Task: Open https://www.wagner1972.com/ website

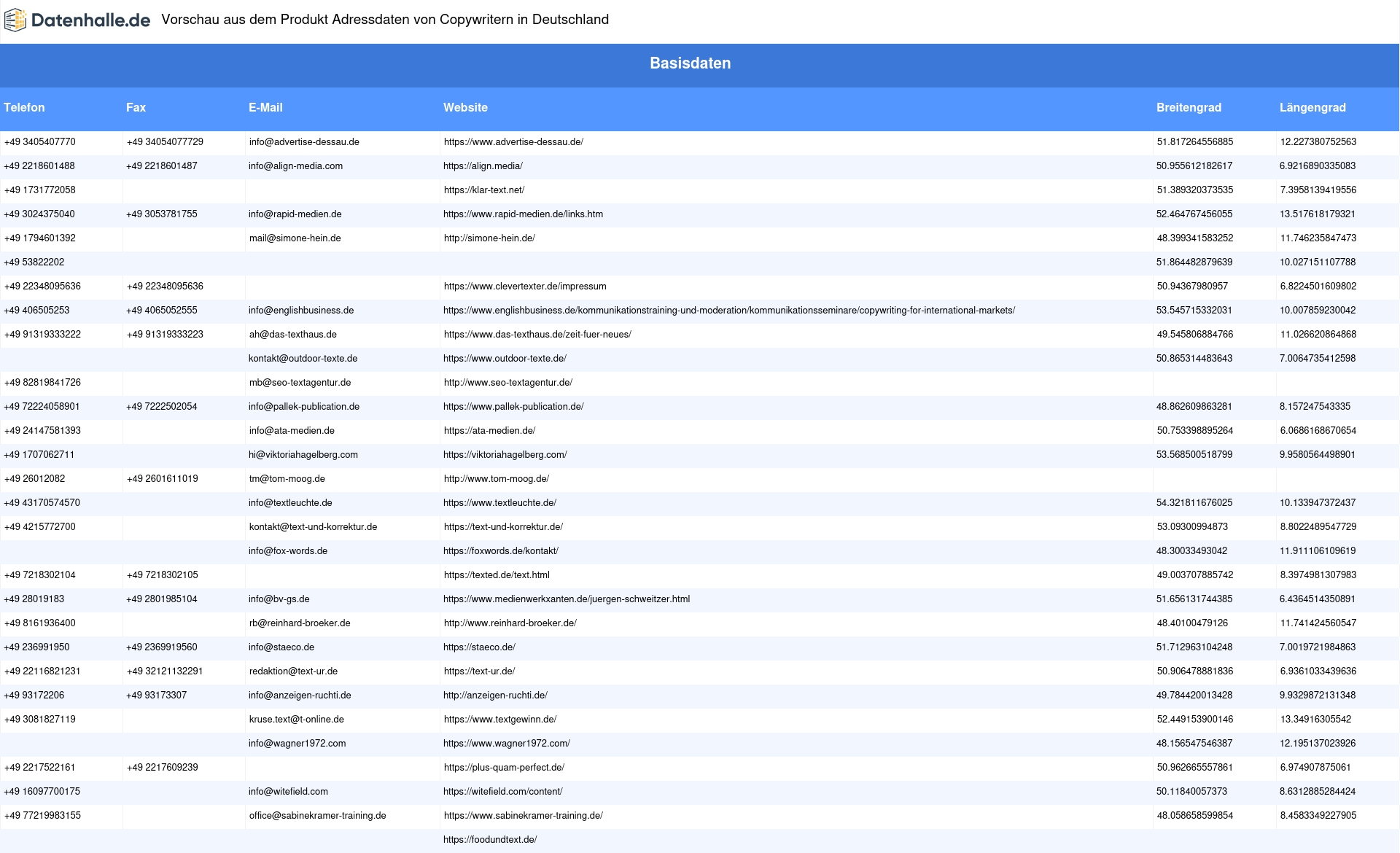Action: [x=507, y=744]
